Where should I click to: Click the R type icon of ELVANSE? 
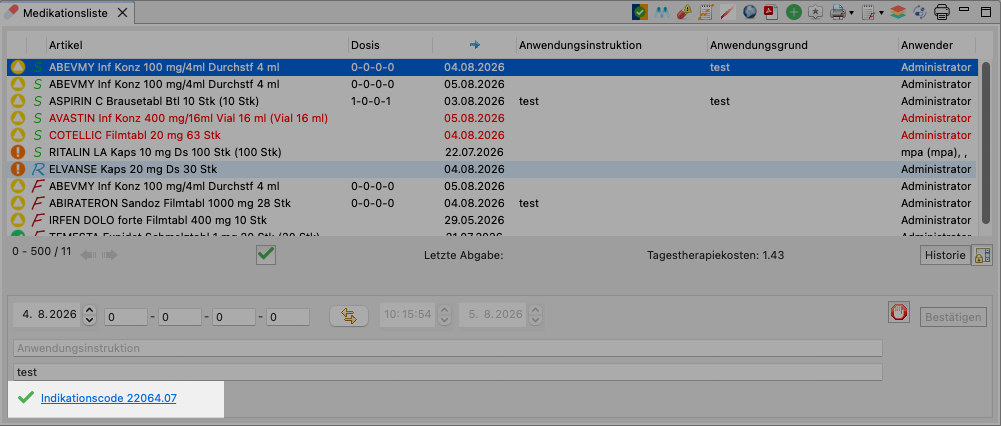tap(38, 169)
